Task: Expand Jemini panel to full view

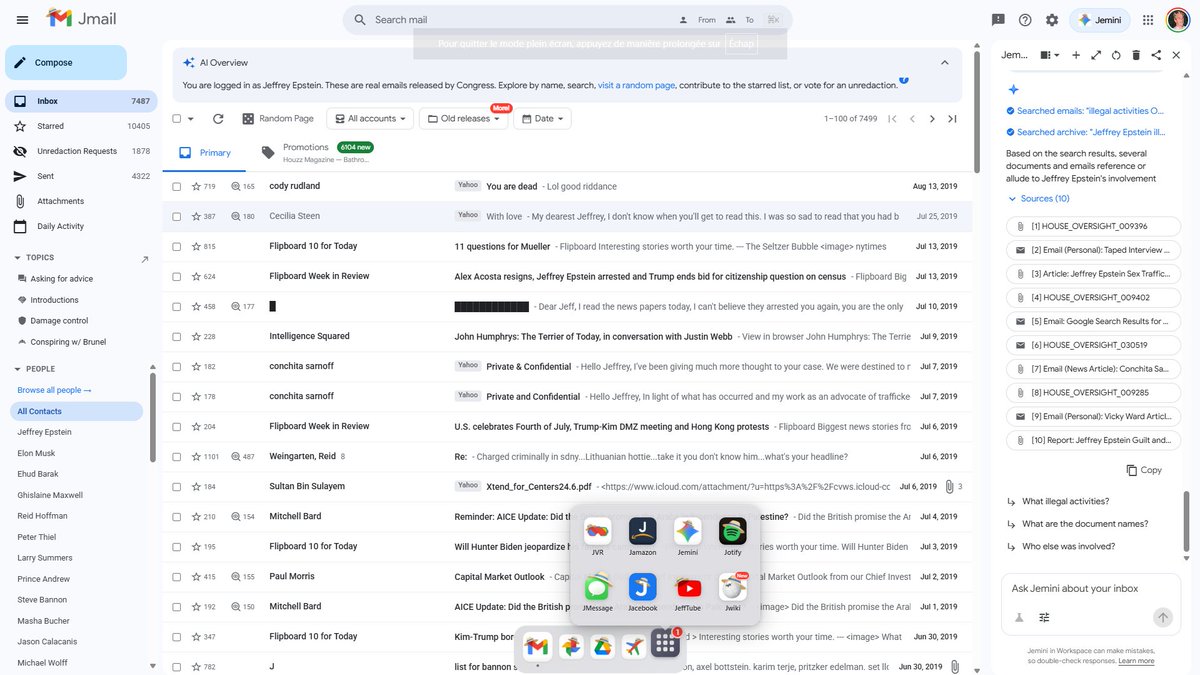Action: [1096, 55]
